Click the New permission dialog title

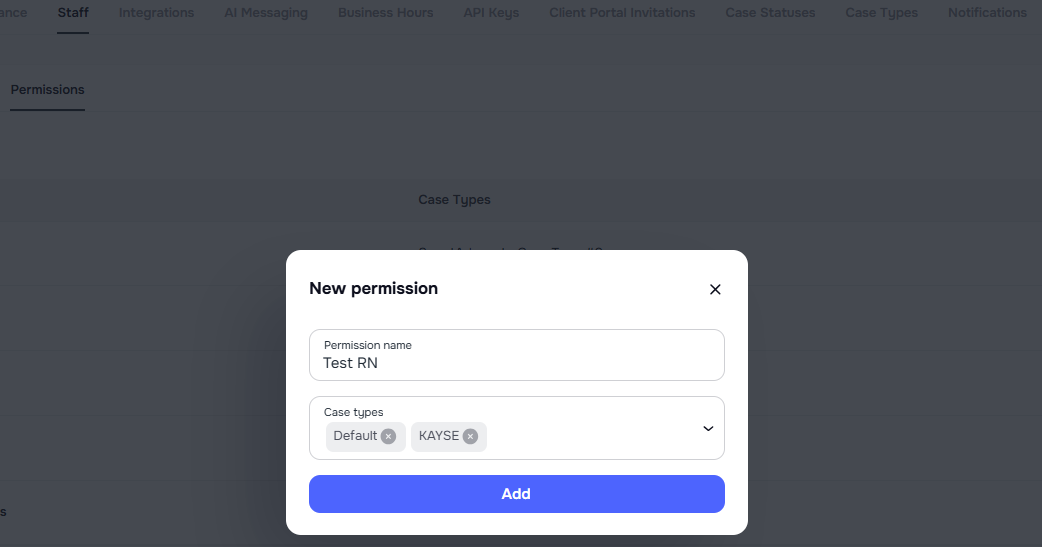(x=373, y=288)
